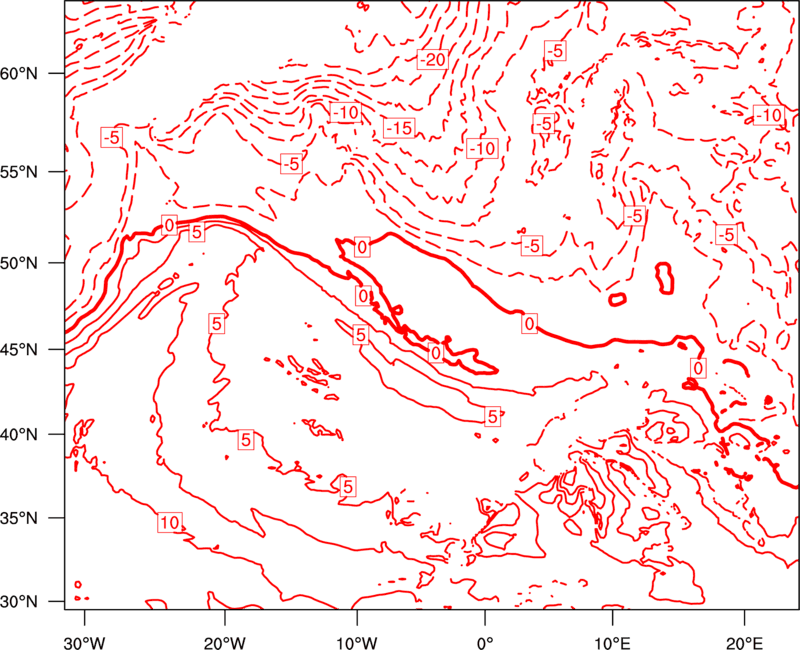The height and width of the screenshot is (650, 800).
Task: Click the 40°N latitude axis label
Action: pyautogui.click(x=19, y=435)
